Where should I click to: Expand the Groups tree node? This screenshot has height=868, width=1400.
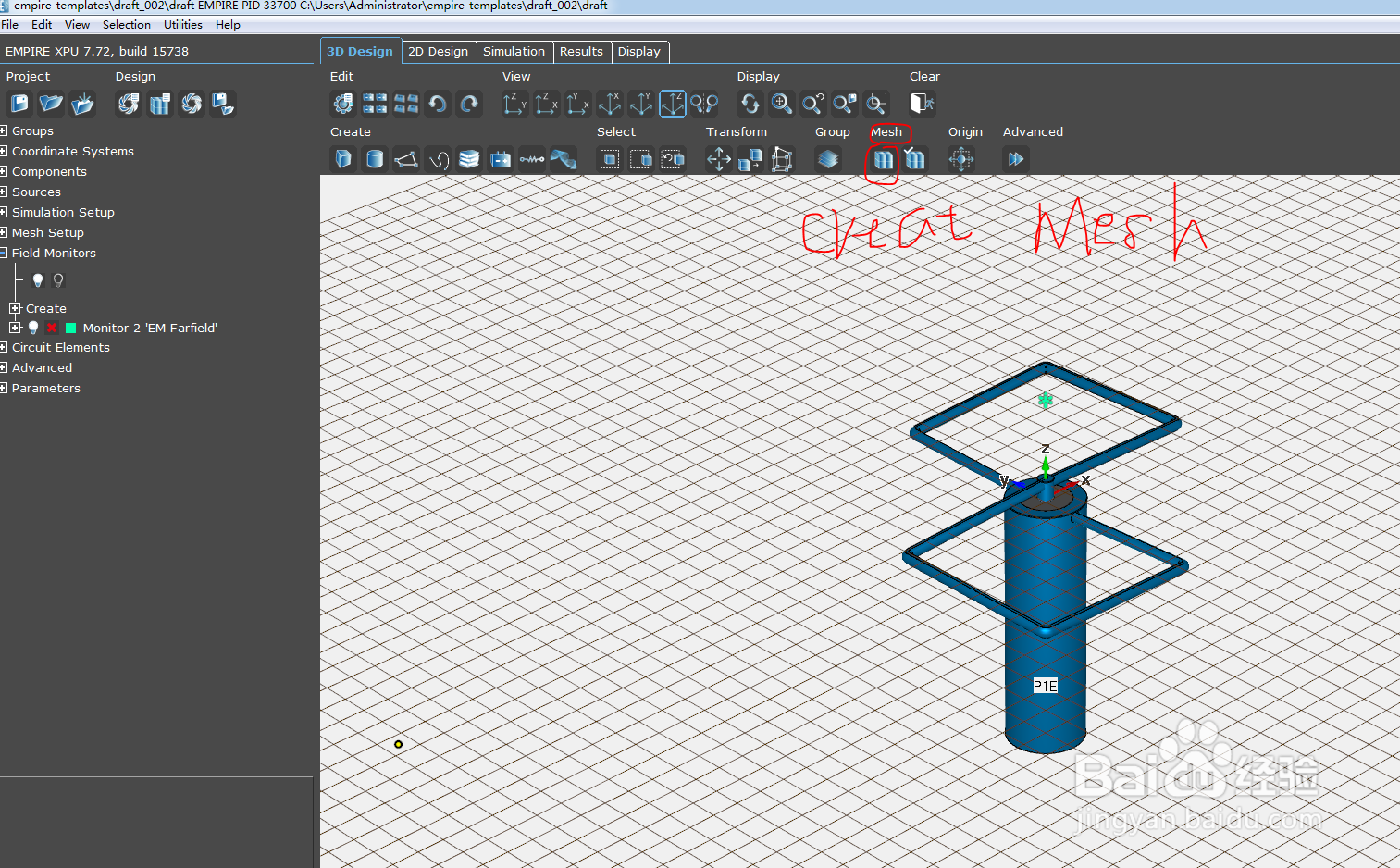coord(4,130)
